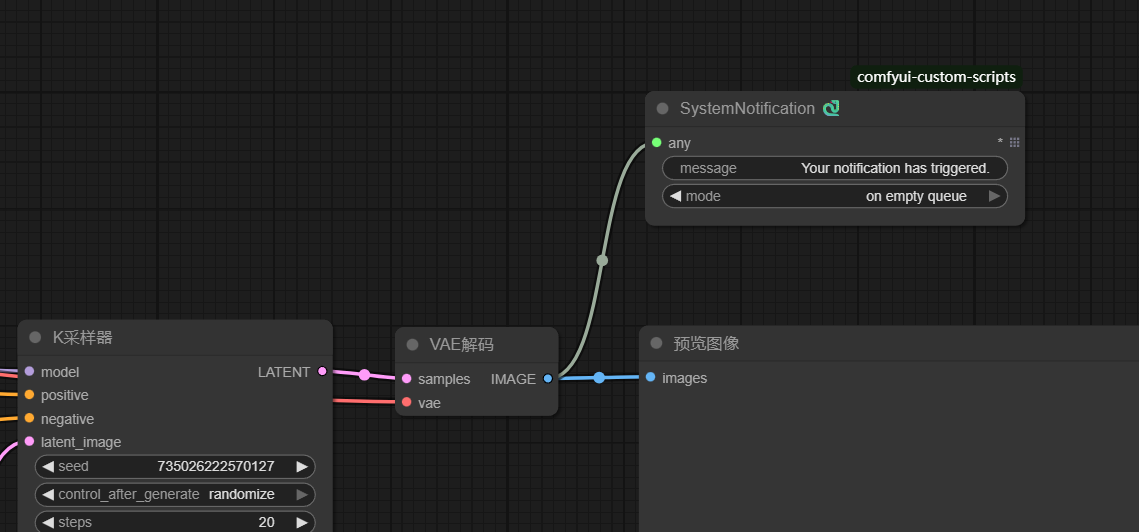
Task: Click the blue IMAGE output socket
Action: click(x=547, y=379)
